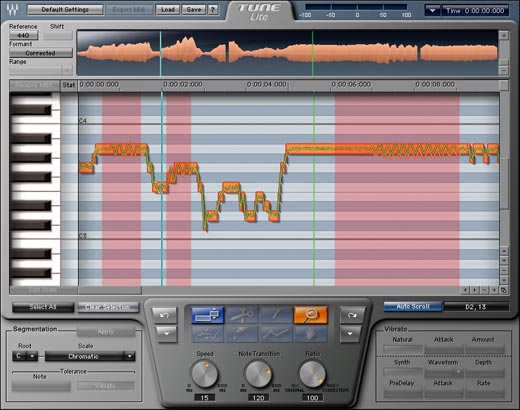Click the Undo arrow button
Viewport: 520px width, 410px height.
[x=164, y=315]
